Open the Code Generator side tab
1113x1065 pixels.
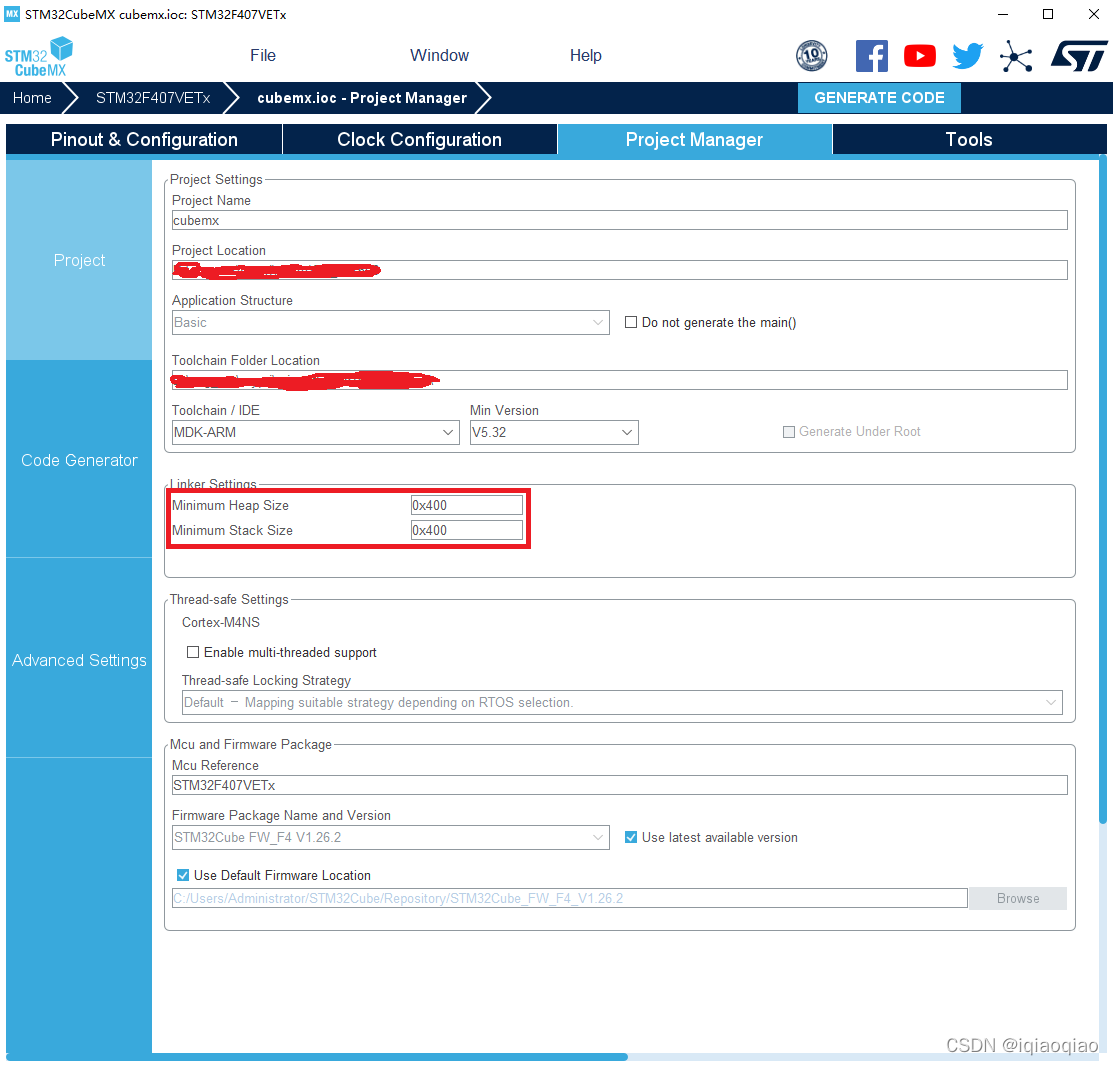(79, 460)
